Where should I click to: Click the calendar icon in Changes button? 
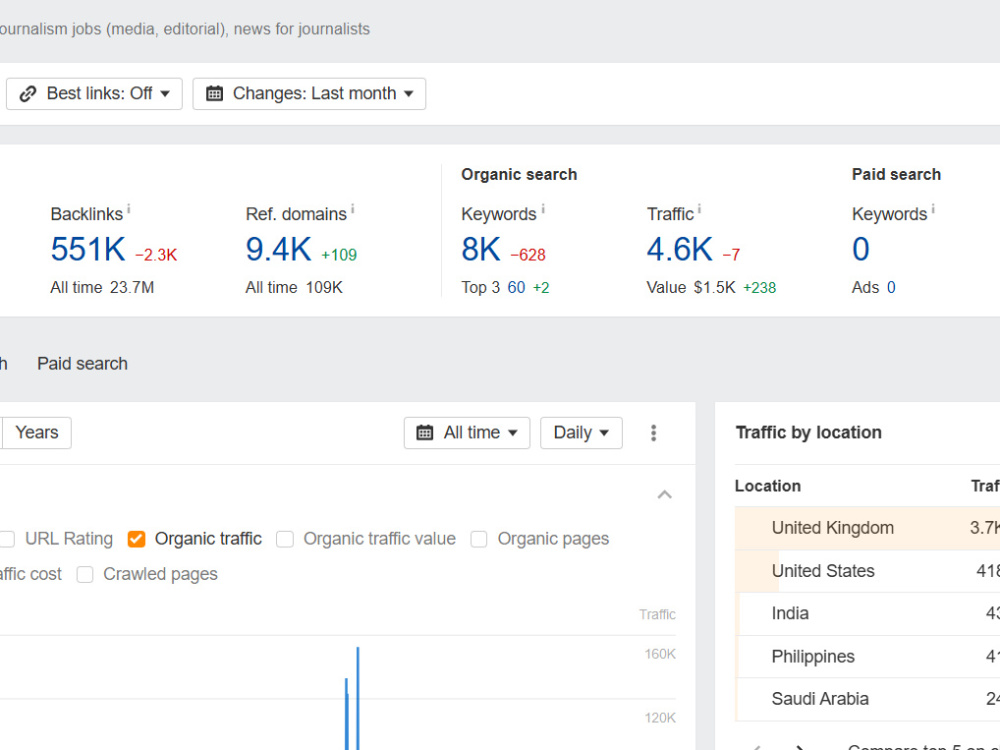214,94
